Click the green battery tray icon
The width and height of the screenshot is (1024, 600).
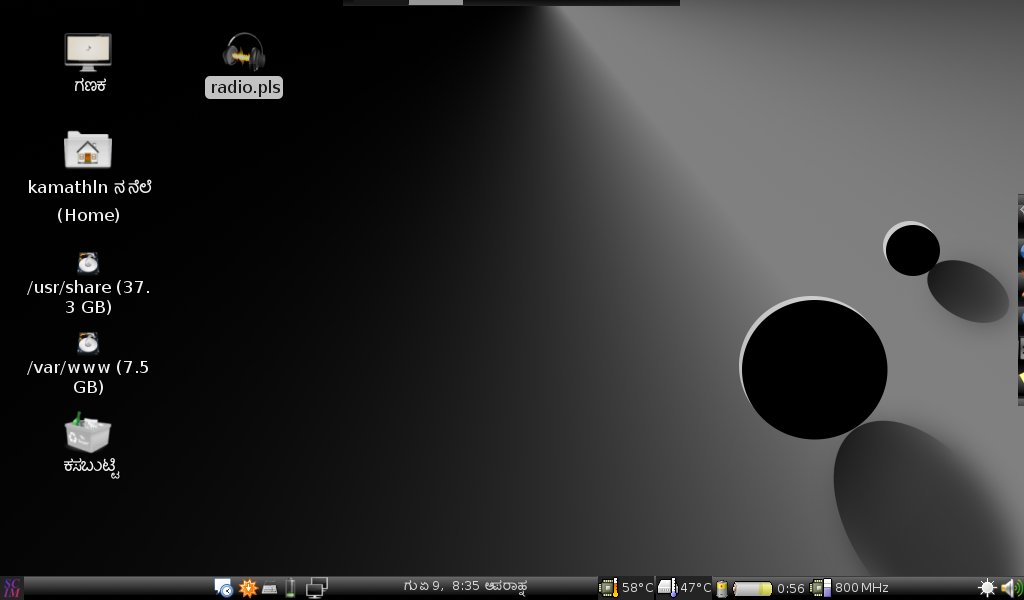tap(291, 588)
